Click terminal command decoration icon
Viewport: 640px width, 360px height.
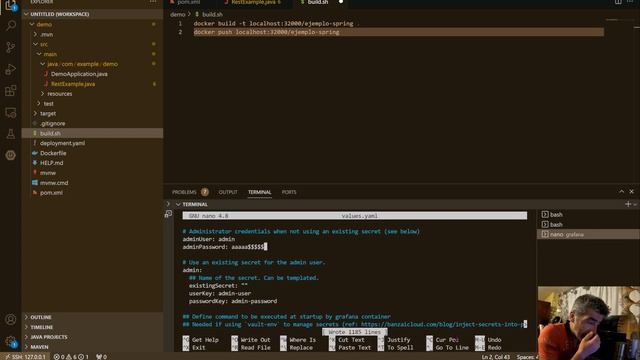pyautogui.click(x=168, y=214)
